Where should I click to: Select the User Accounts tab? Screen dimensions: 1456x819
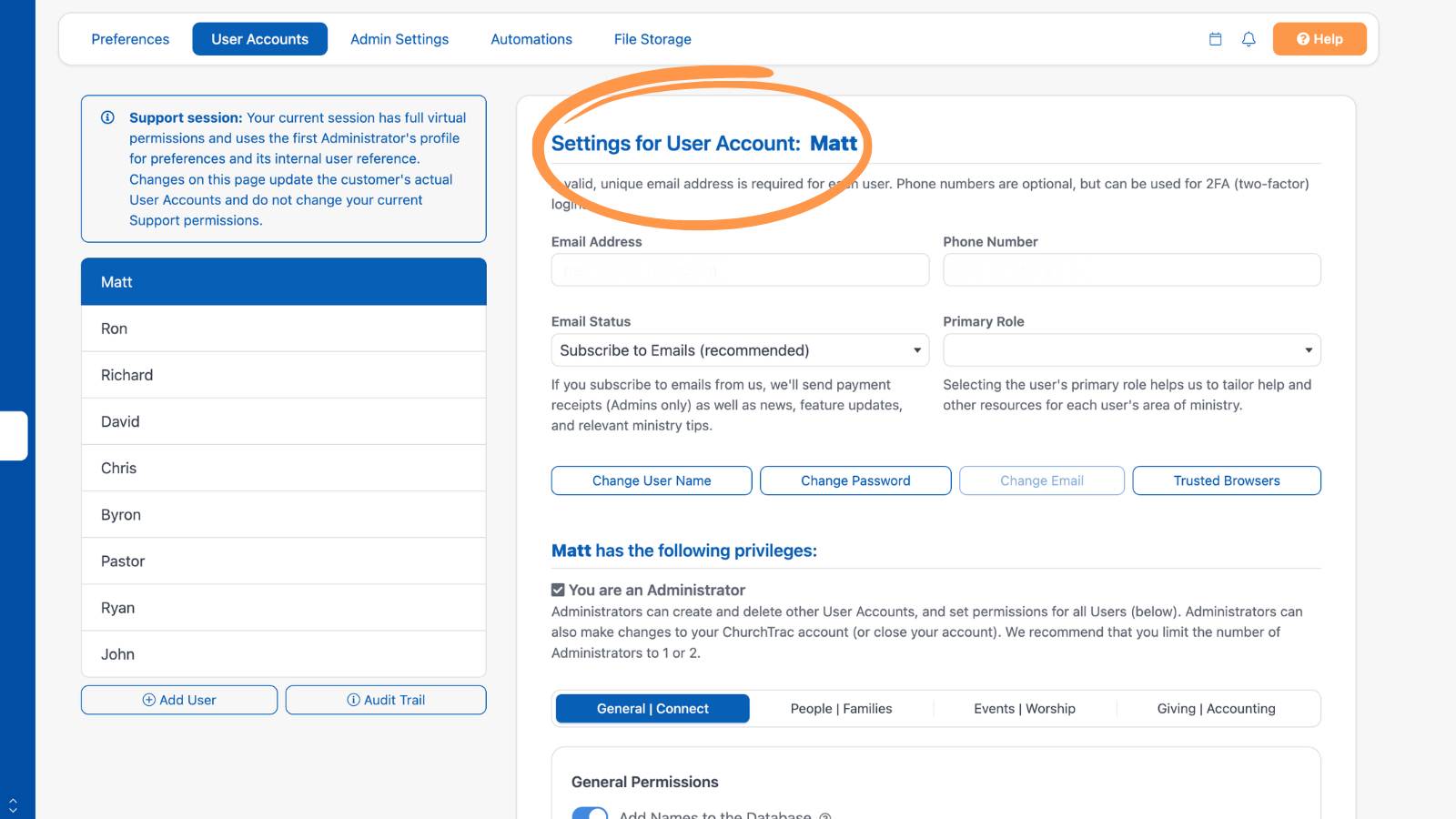(x=260, y=39)
